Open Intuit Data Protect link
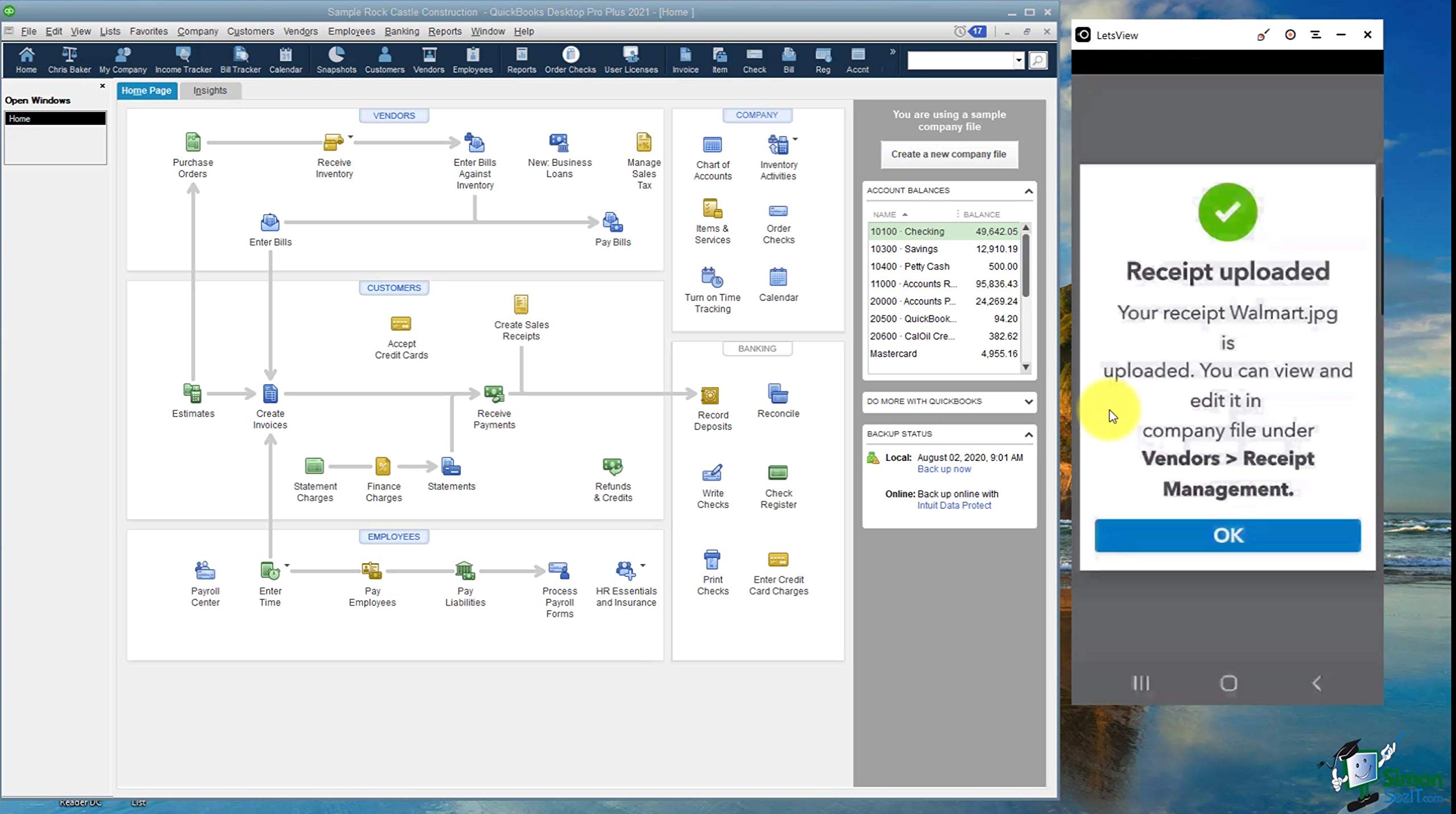The width and height of the screenshot is (1456, 814). (x=954, y=505)
